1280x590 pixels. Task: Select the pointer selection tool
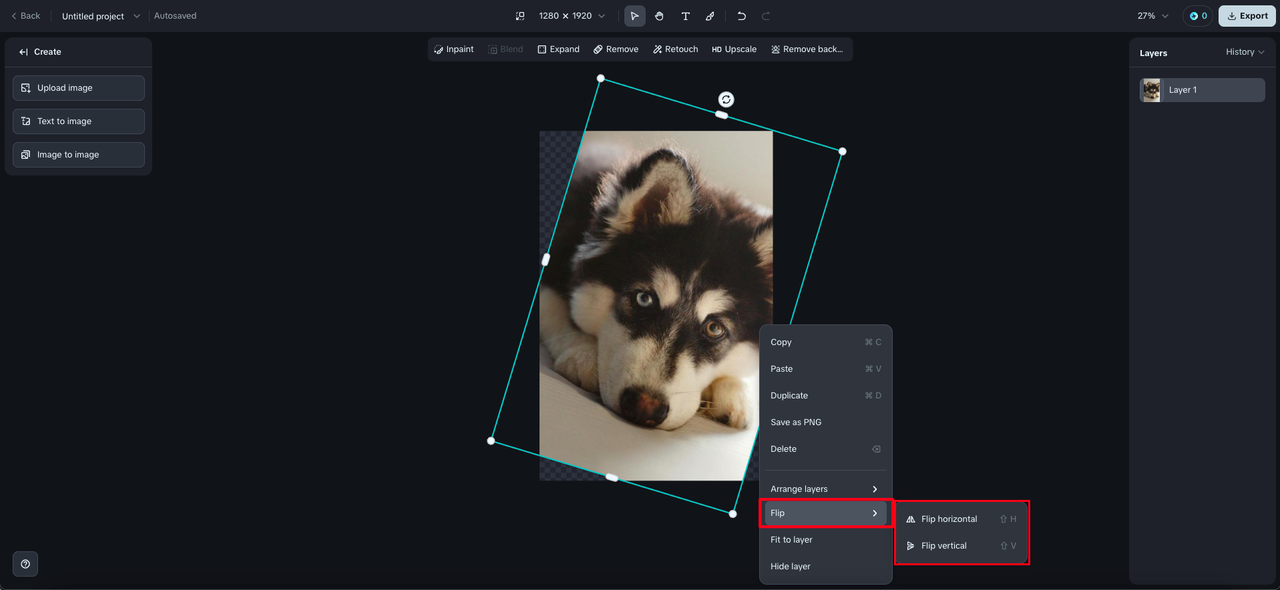pos(634,16)
